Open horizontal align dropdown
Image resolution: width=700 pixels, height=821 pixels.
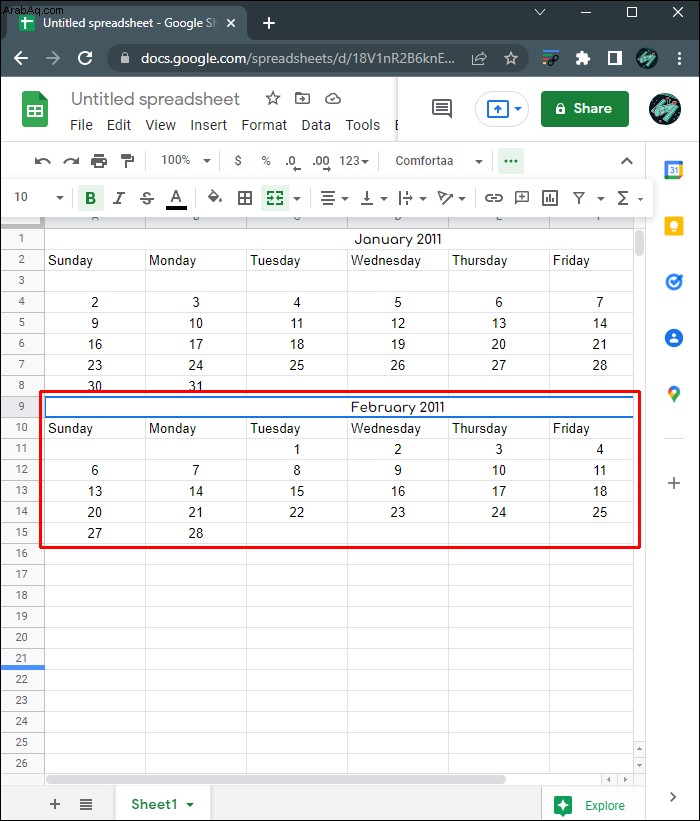[334, 198]
